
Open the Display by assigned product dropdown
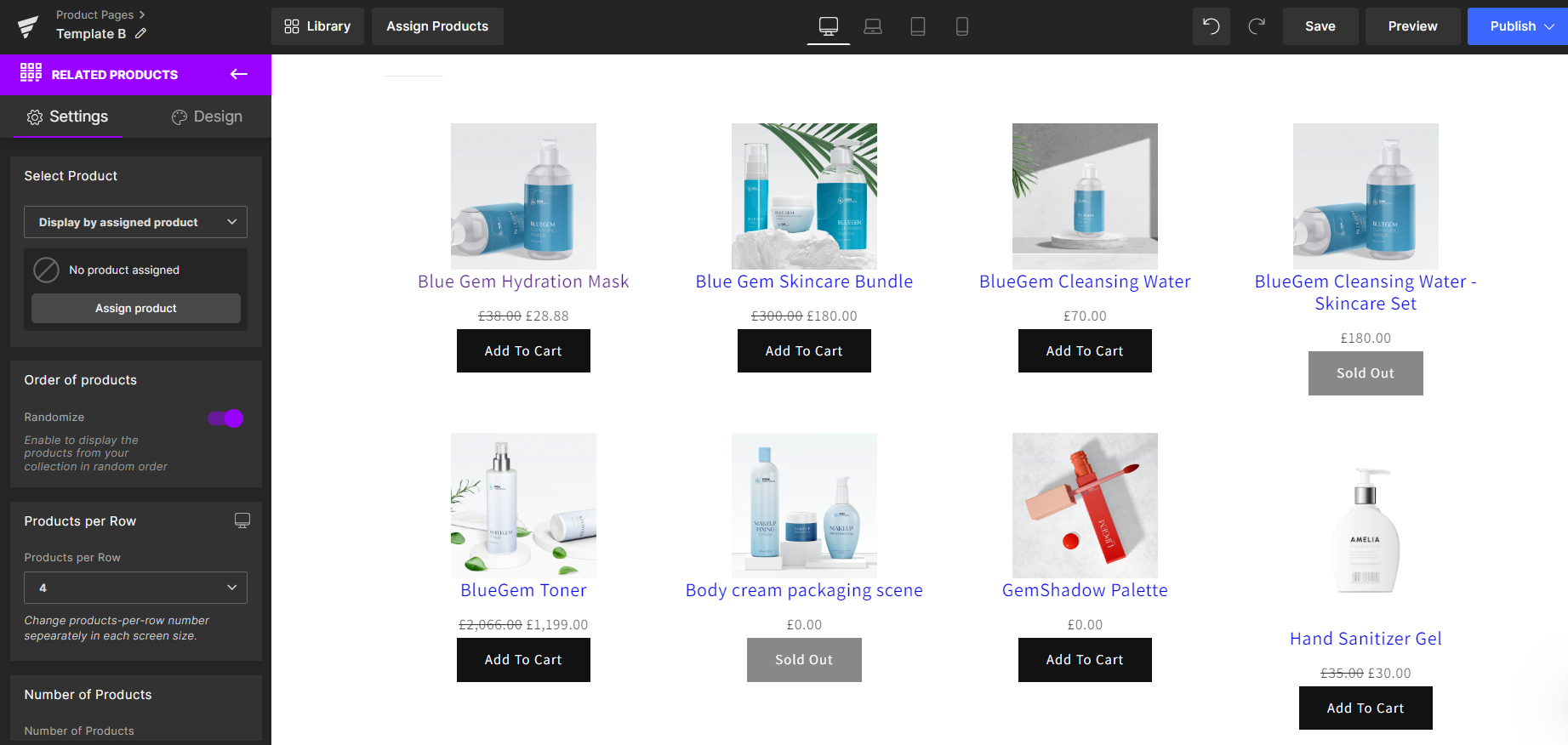[x=136, y=222]
